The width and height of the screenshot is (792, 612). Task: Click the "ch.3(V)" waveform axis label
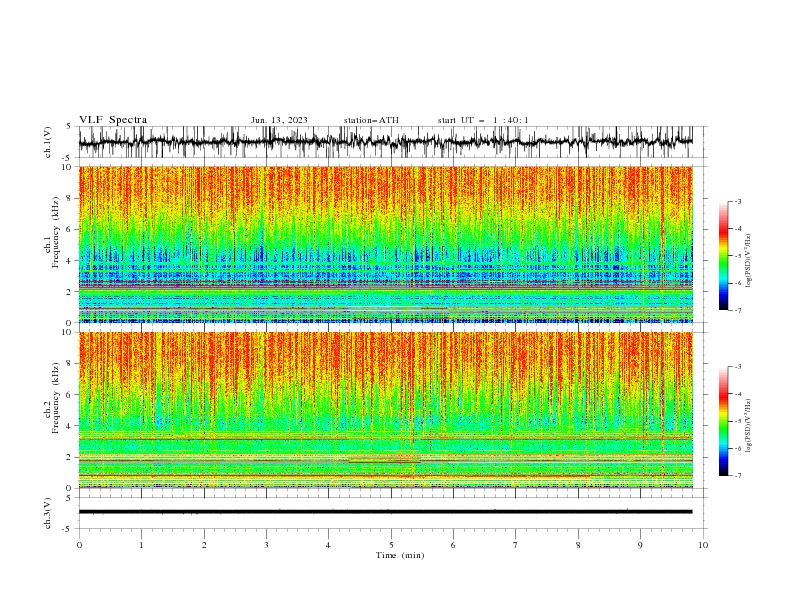pyautogui.click(x=47, y=513)
